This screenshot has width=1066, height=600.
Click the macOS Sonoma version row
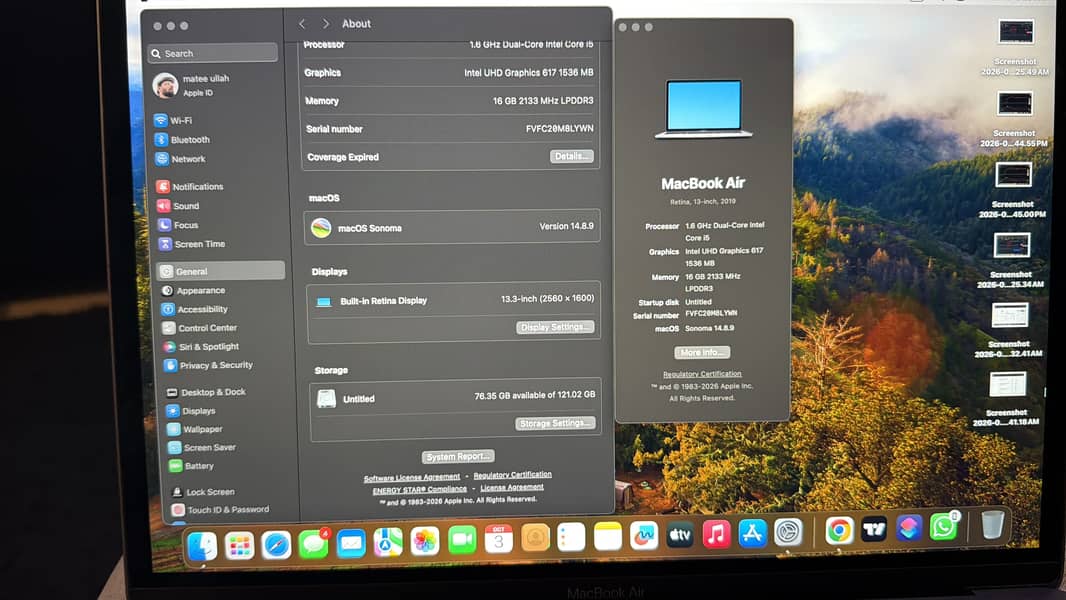452,227
